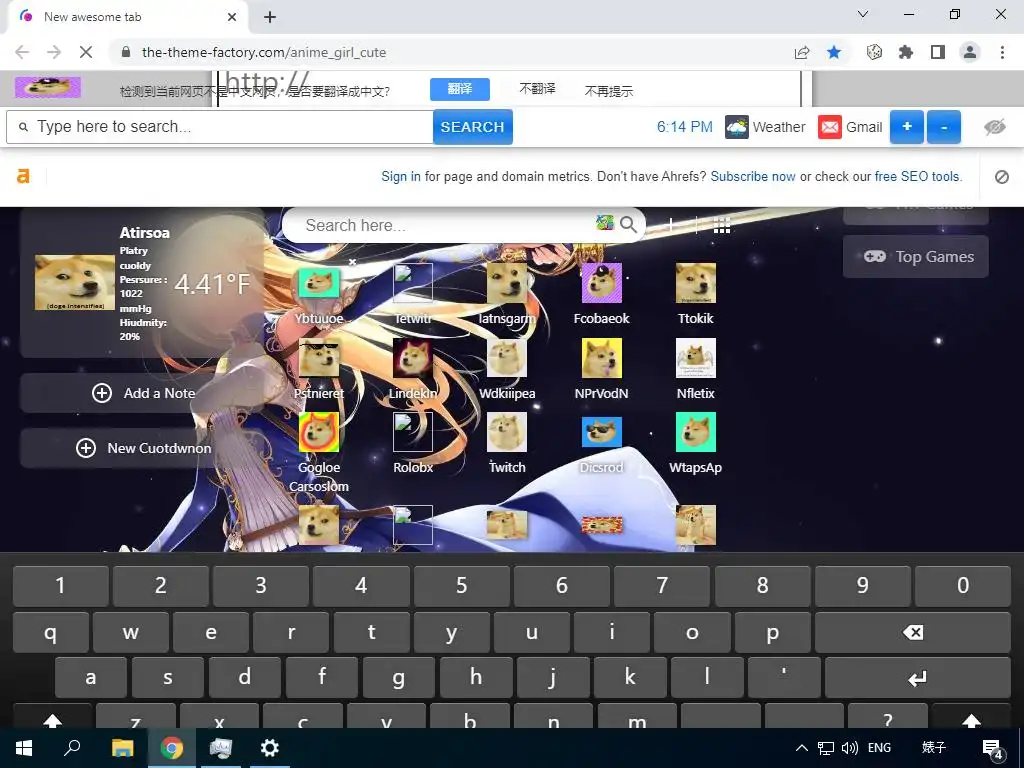Bookmark page with the star icon

coord(834,52)
